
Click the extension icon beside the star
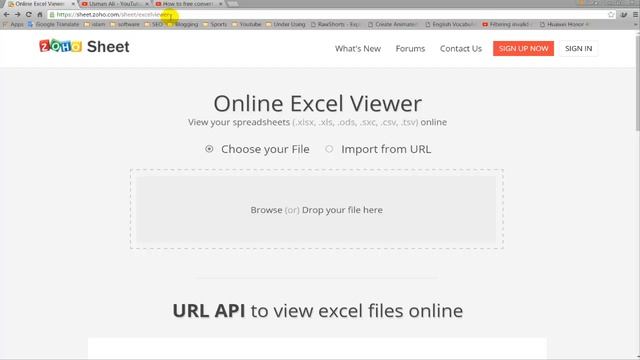pos(624,14)
